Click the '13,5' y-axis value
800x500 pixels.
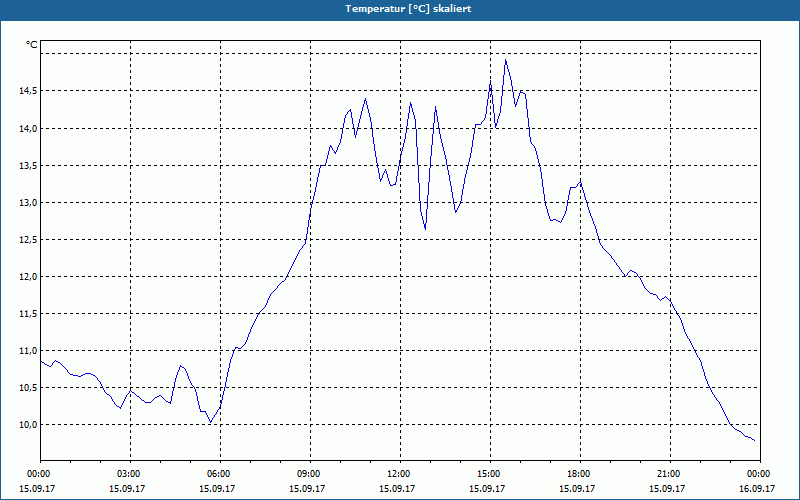29,166
